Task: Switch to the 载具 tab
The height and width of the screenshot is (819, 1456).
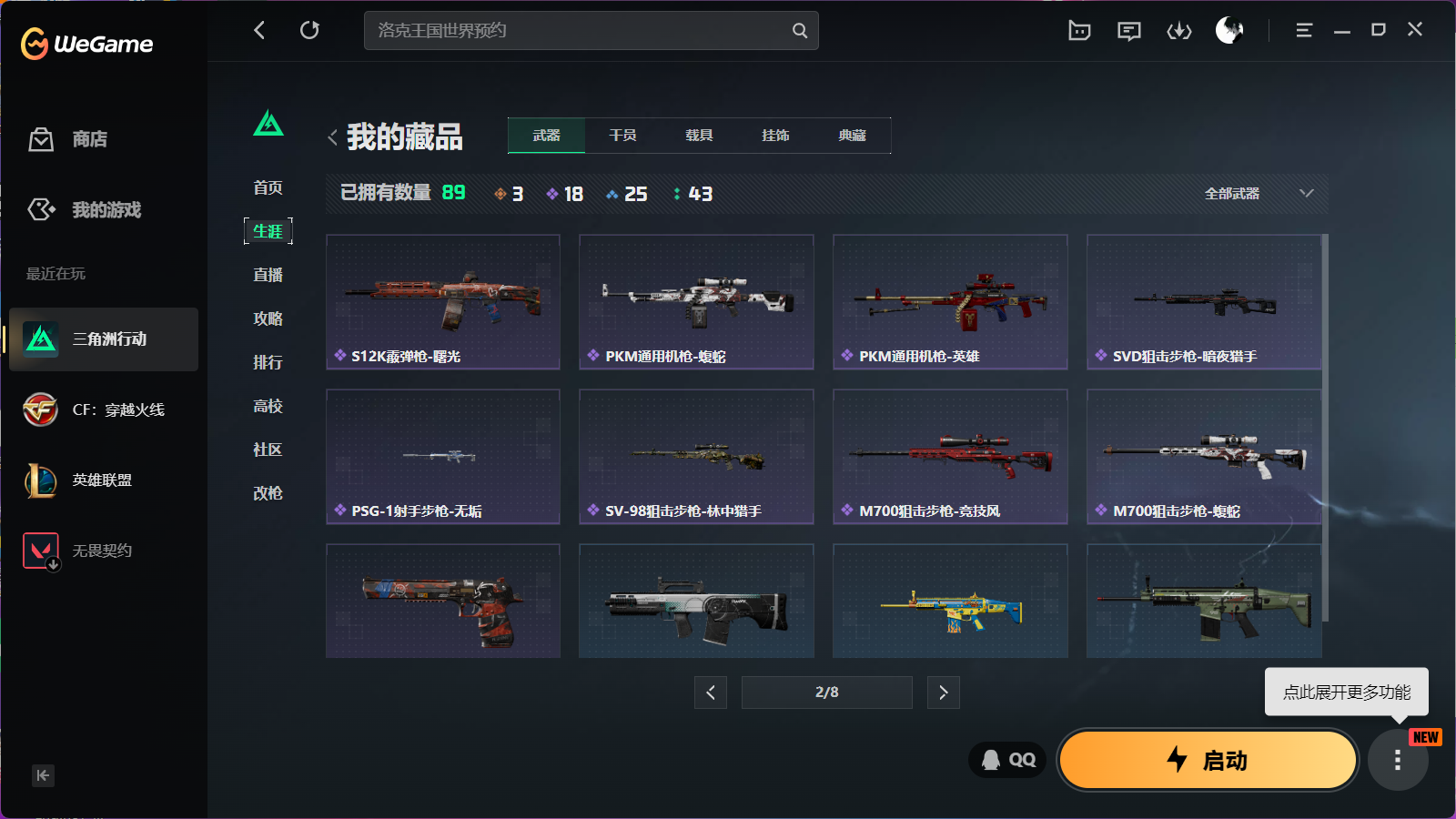Action: (x=699, y=136)
